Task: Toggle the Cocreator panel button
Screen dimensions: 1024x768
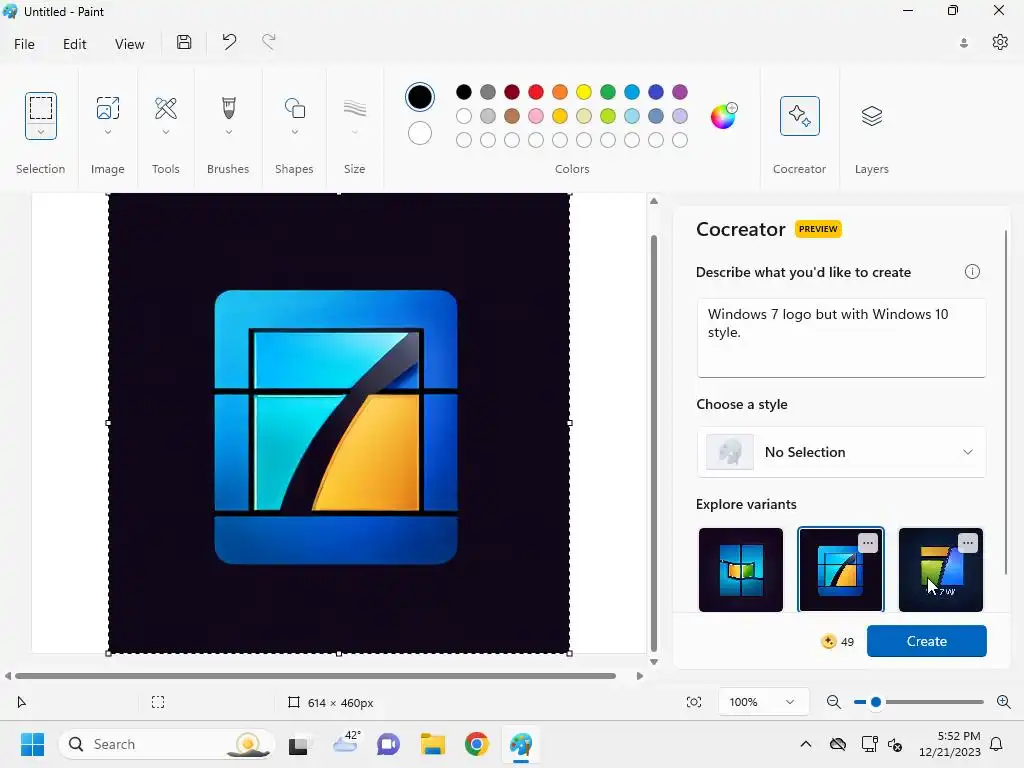Action: click(799, 116)
